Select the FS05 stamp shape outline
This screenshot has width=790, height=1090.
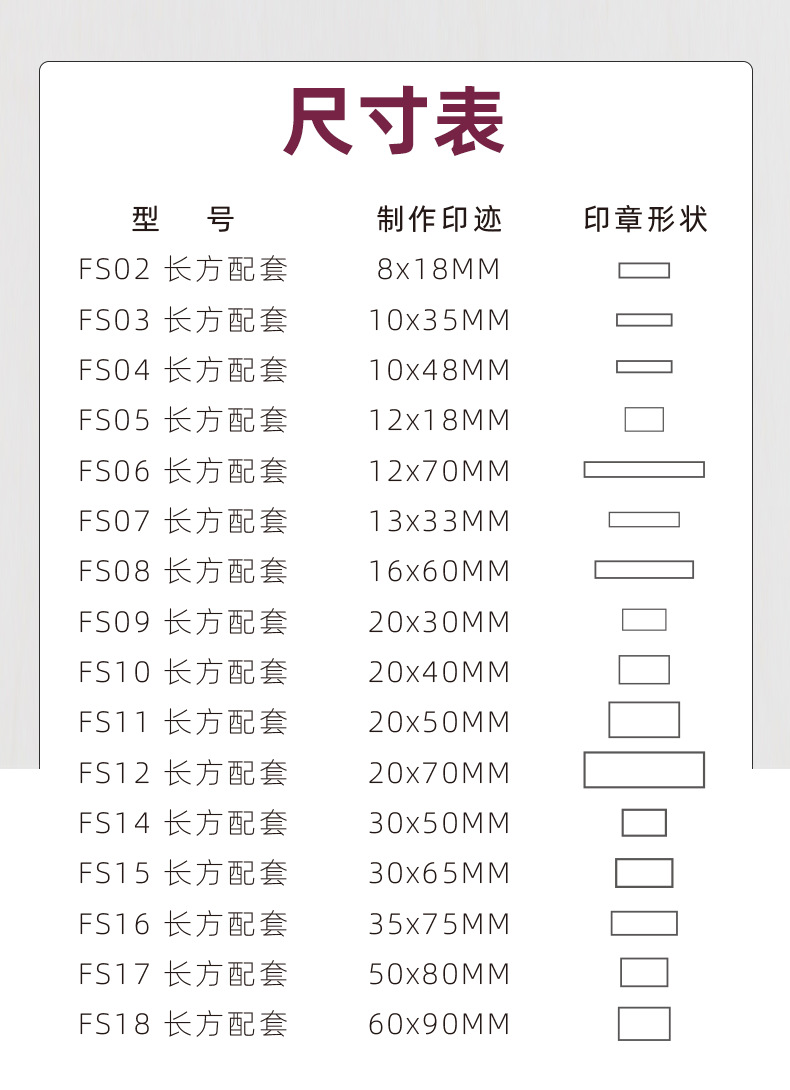644,420
